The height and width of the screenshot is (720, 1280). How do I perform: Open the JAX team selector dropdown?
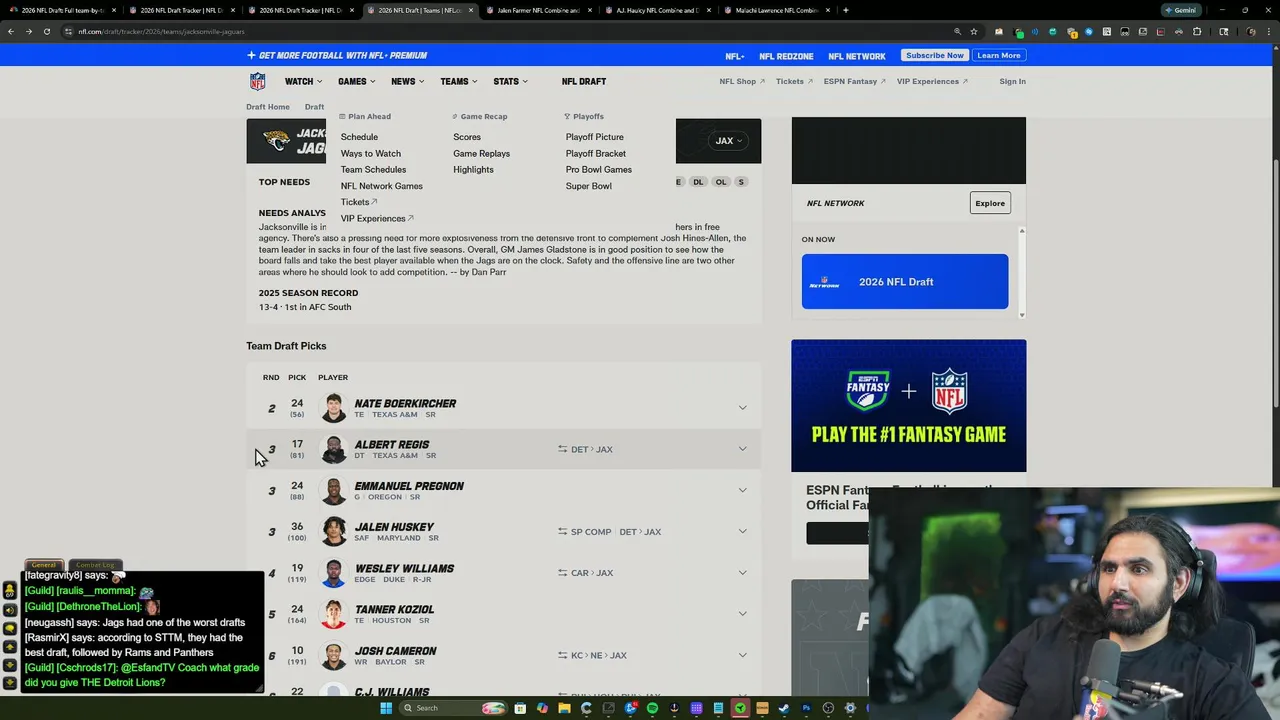(x=728, y=141)
